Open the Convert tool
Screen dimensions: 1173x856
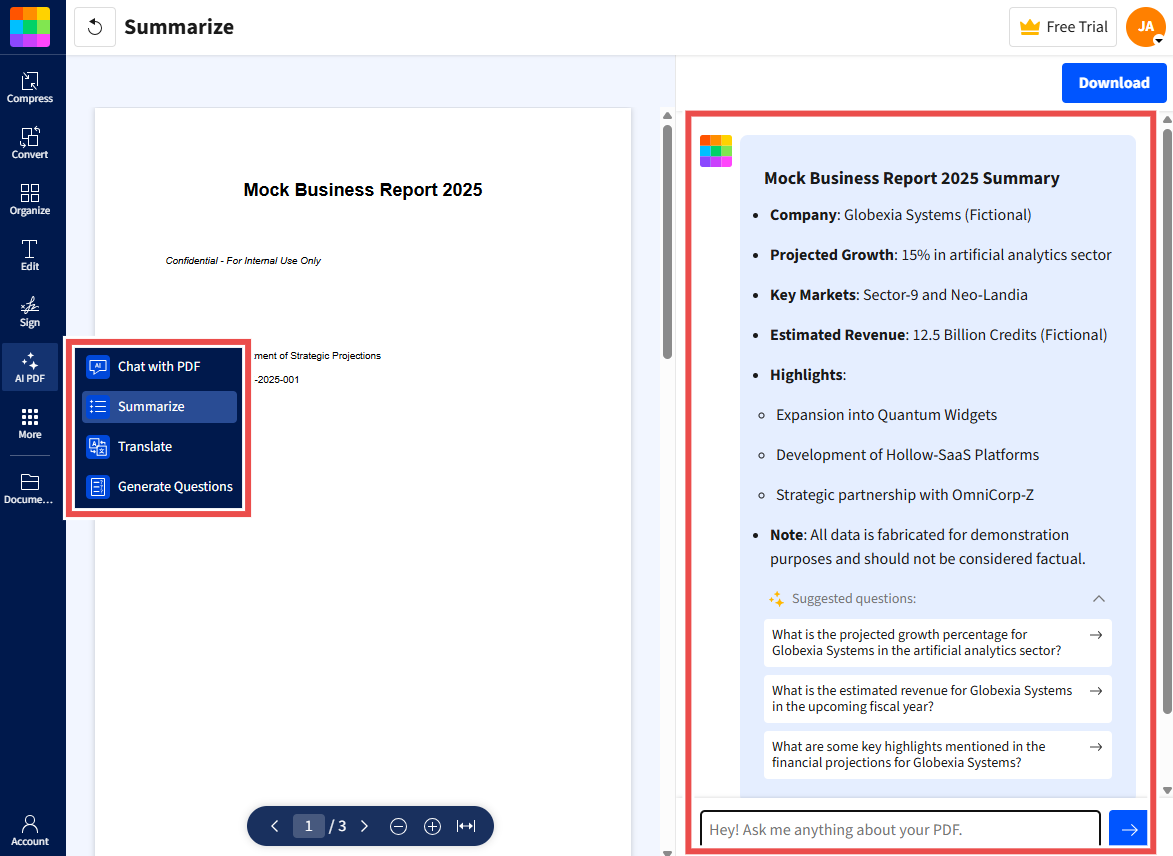pos(30,142)
